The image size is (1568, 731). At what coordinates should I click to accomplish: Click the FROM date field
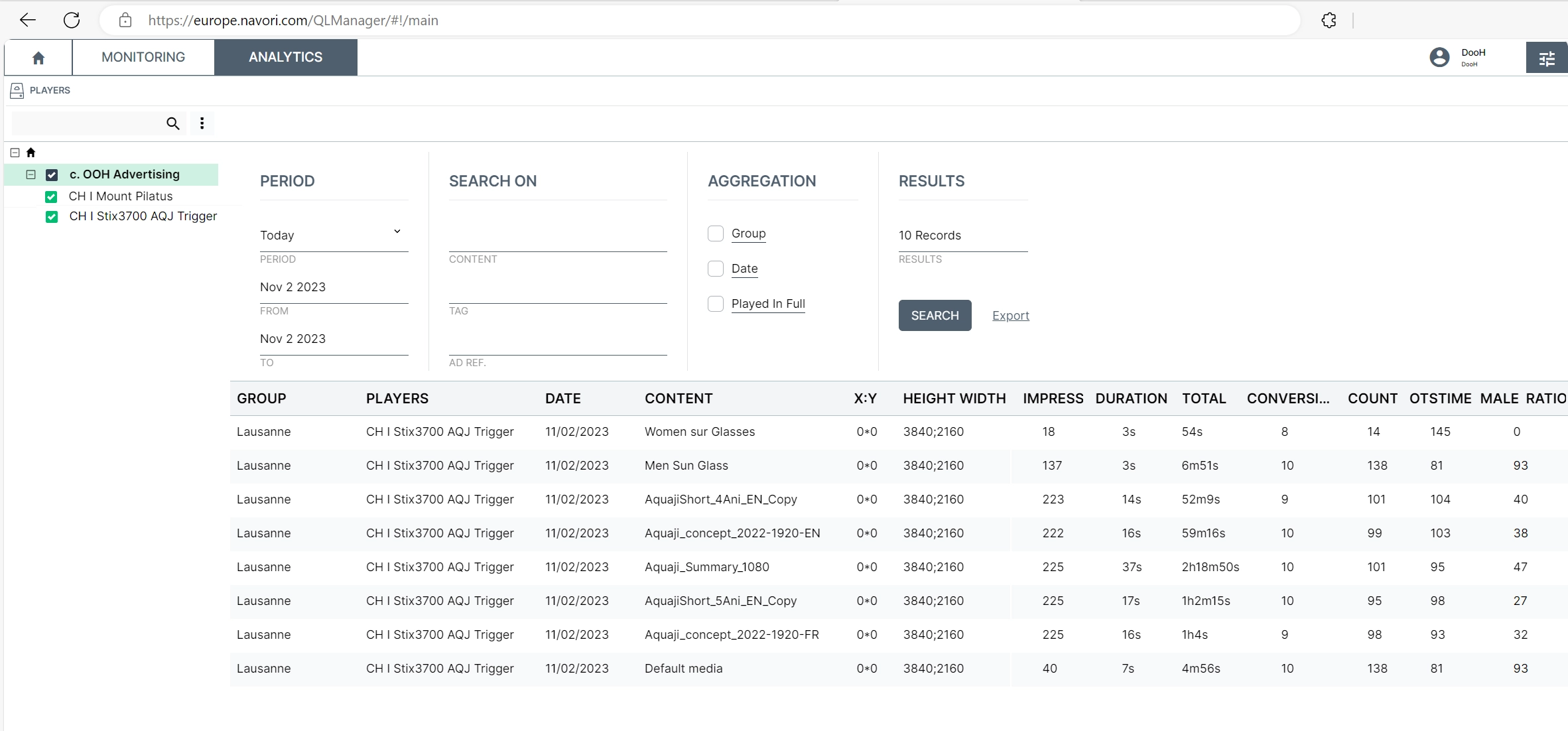click(334, 287)
